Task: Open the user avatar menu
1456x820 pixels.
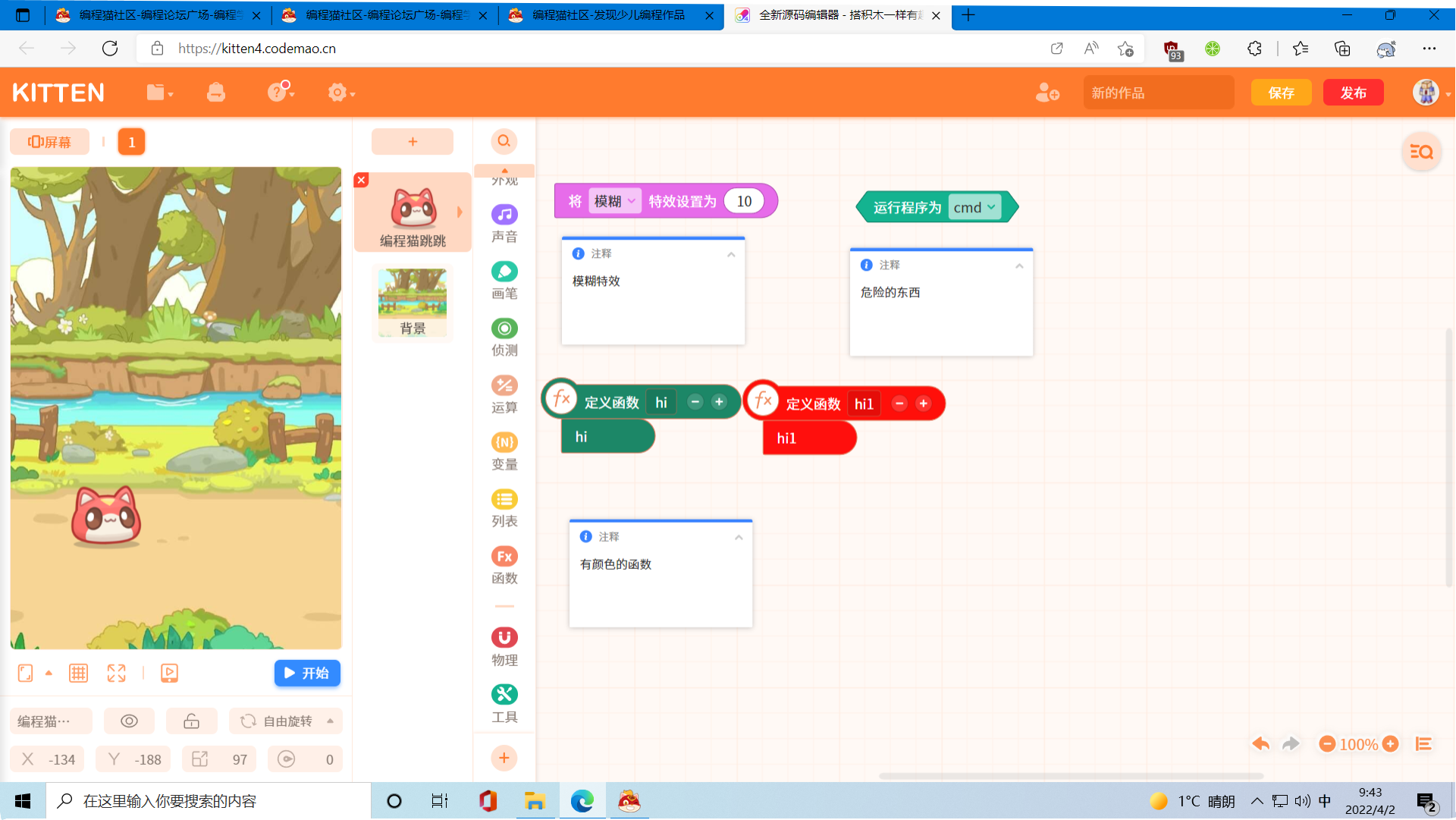Action: click(x=1426, y=93)
